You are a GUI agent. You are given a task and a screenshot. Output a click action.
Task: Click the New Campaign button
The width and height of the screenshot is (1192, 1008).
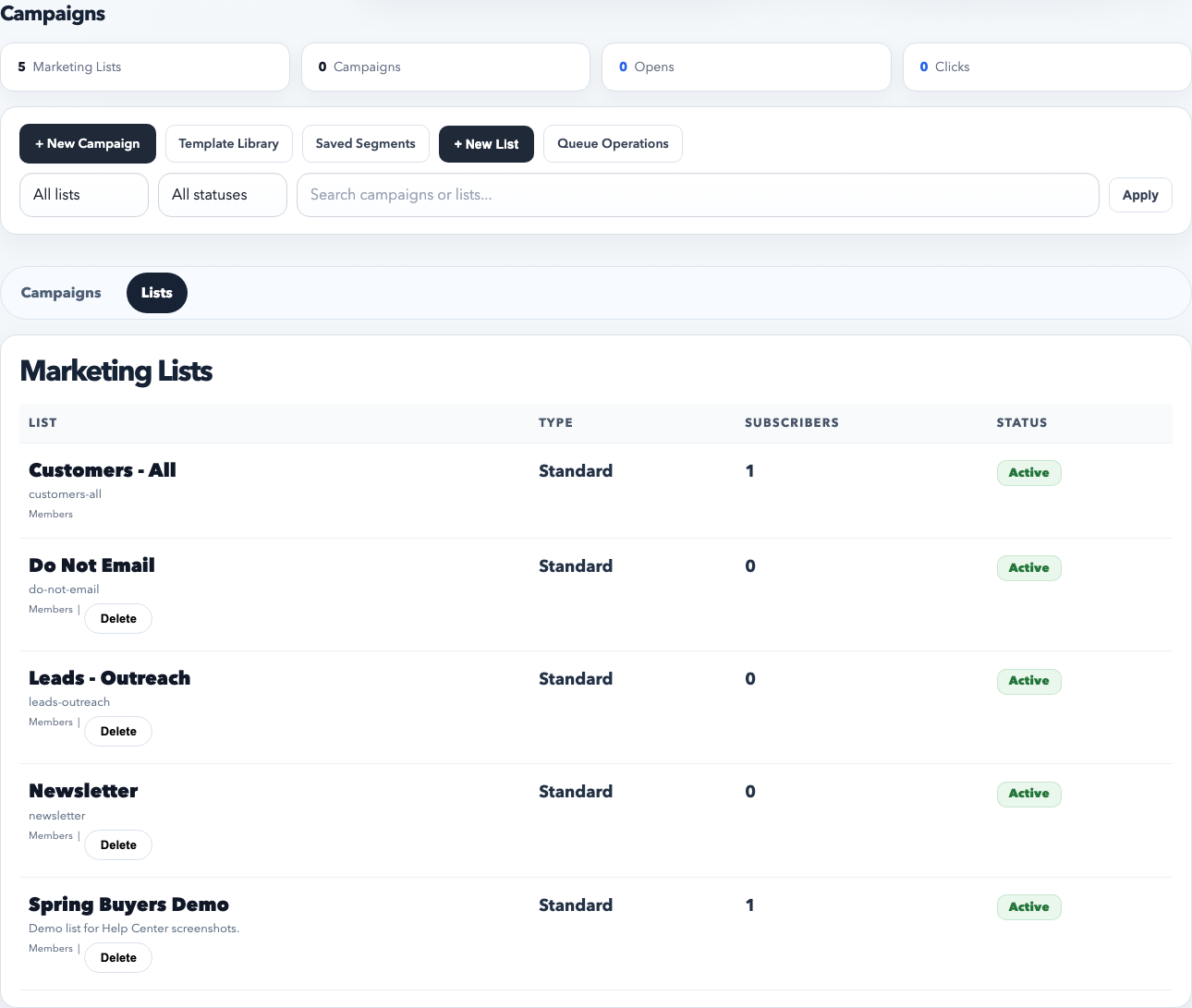[x=88, y=144]
